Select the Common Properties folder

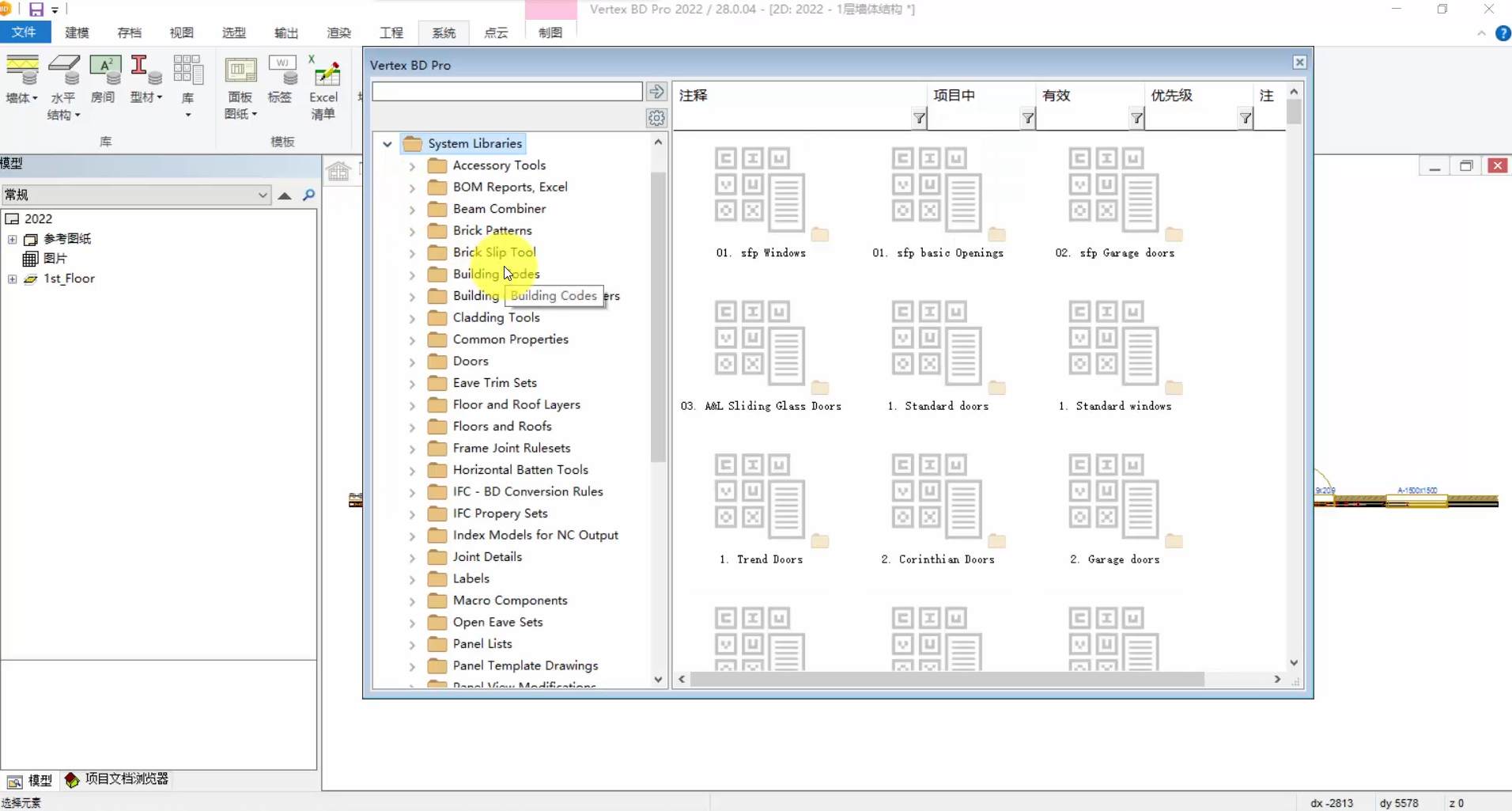510,339
